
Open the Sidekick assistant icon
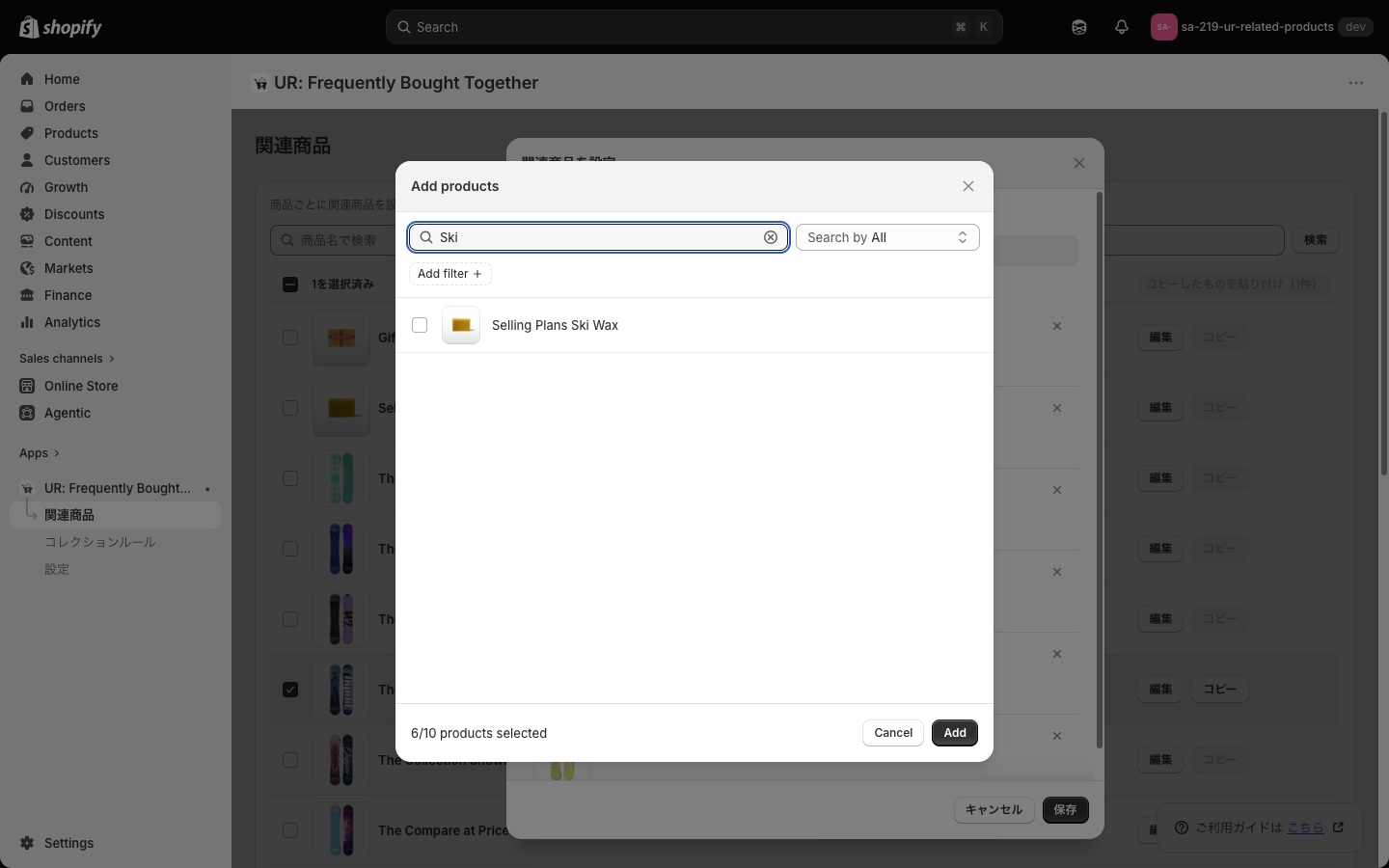[1079, 27]
